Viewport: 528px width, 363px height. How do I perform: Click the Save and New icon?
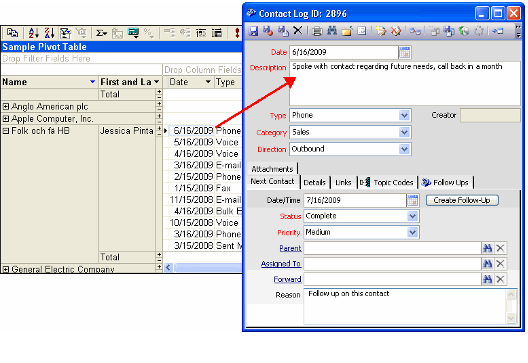click(283, 31)
